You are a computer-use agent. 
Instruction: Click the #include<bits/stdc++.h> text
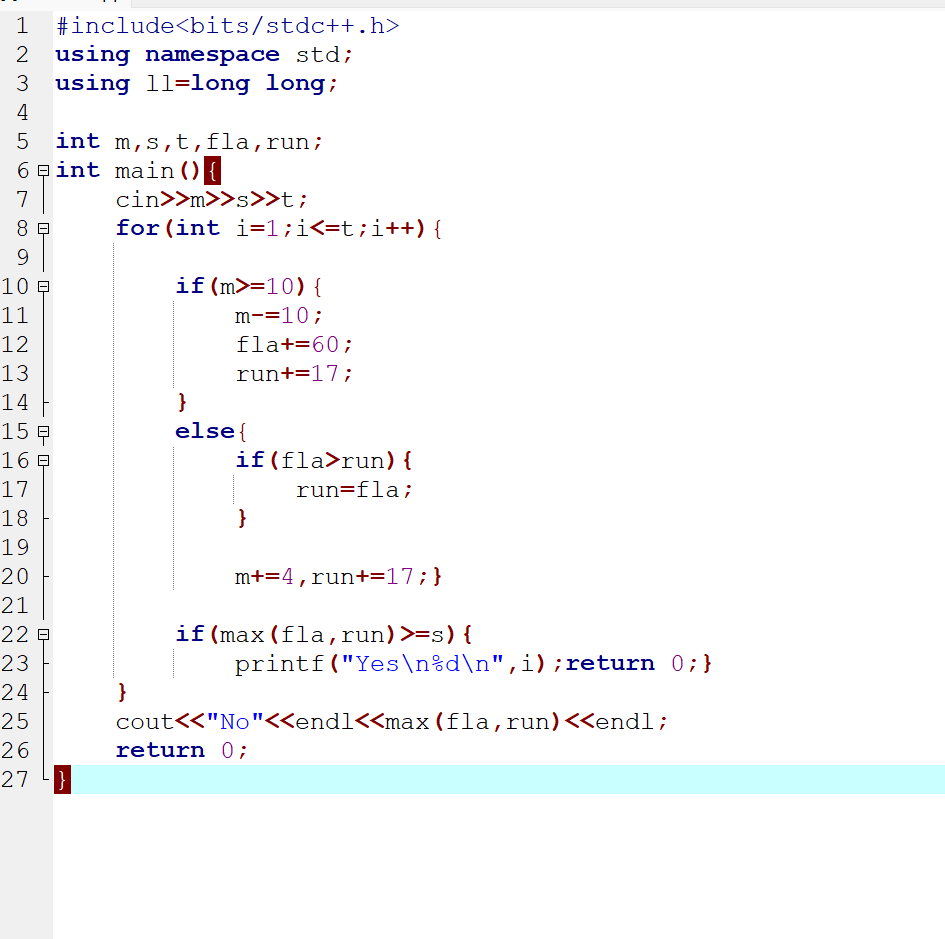[227, 26]
